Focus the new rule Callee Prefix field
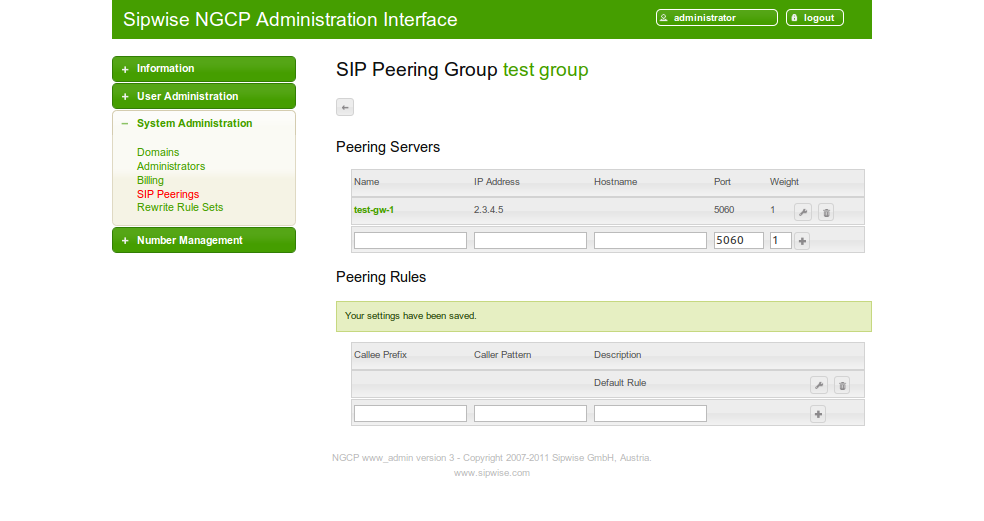This screenshot has height=521, width=984. coord(410,413)
